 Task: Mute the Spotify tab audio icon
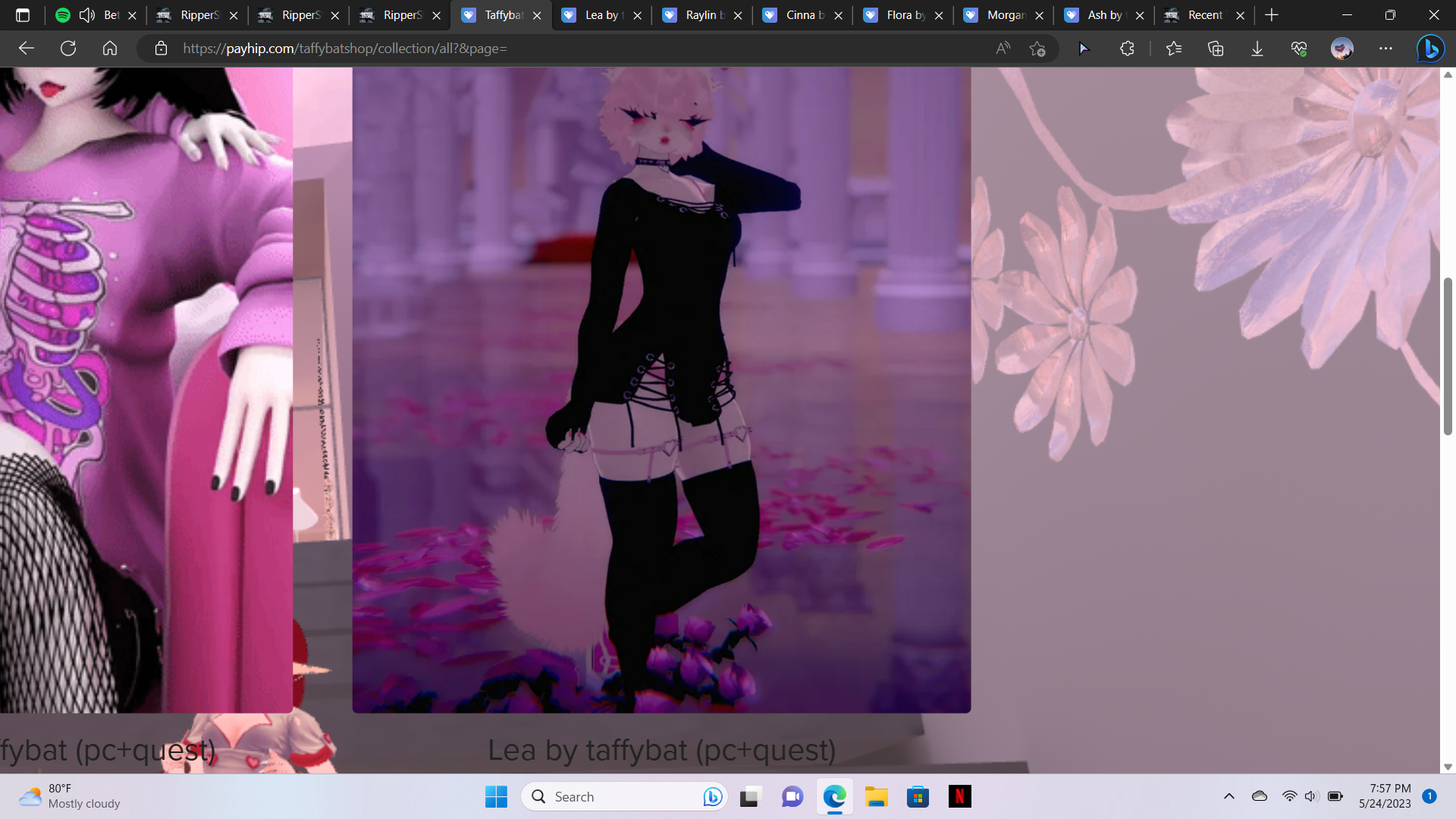click(x=87, y=15)
